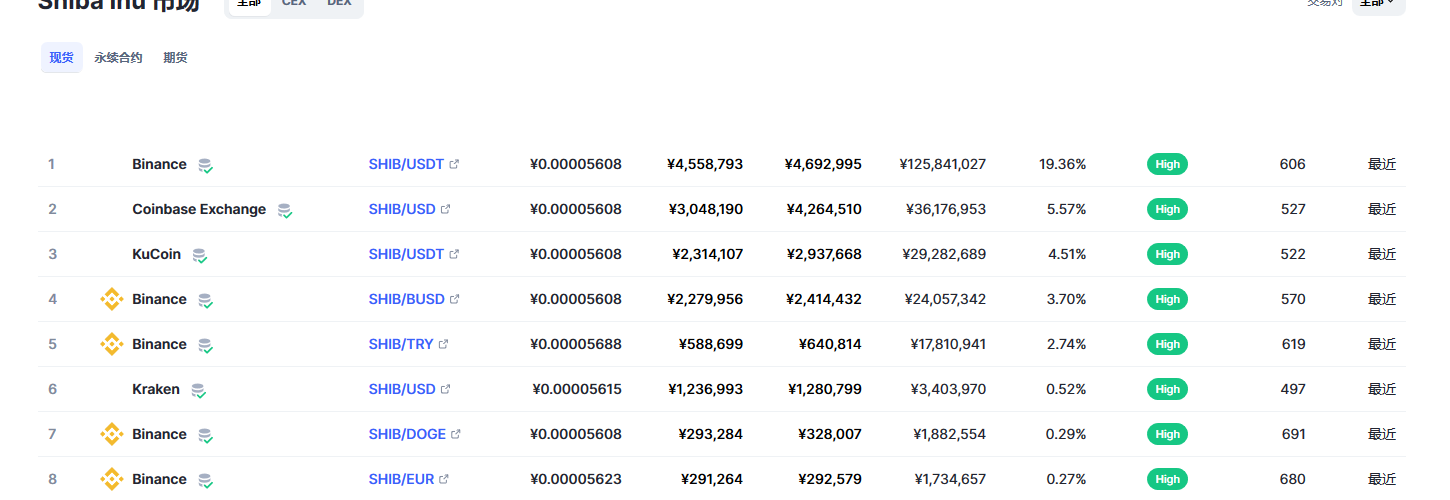The height and width of the screenshot is (500, 1450).
Task: Click Binance logo in SHIB/EUR row
Action: (111, 479)
